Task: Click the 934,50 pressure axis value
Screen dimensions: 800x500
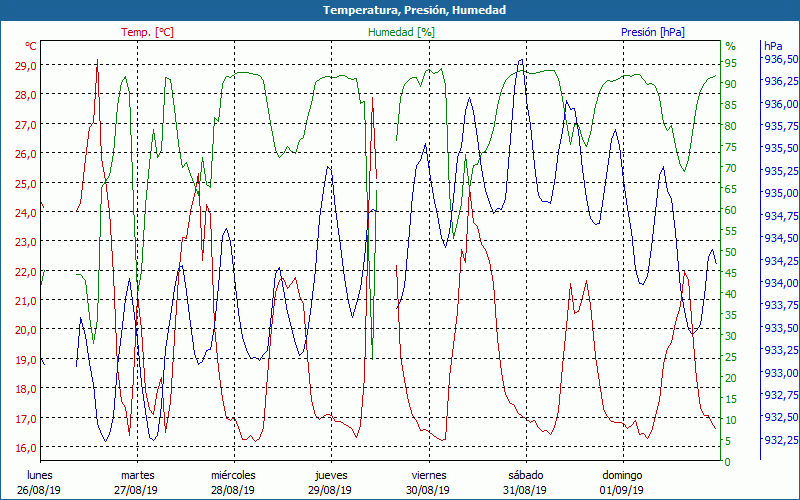Action: click(x=781, y=238)
